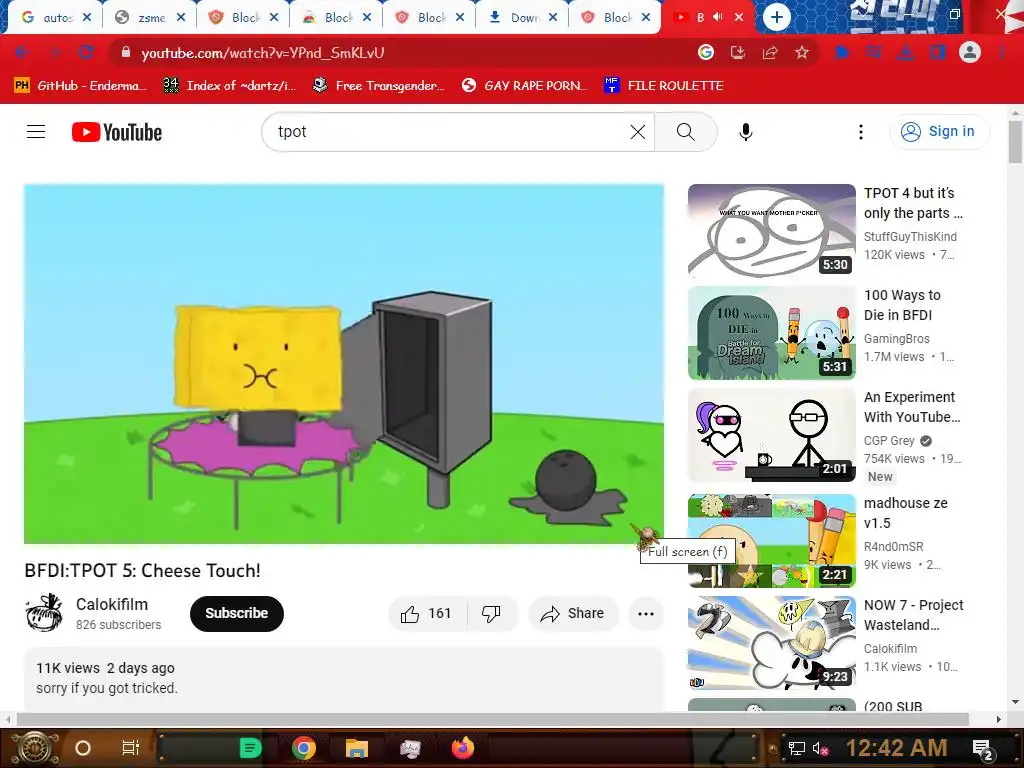Viewport: 1024px width, 768px height.
Task: Like the video with 161 likes
Action: coord(426,613)
